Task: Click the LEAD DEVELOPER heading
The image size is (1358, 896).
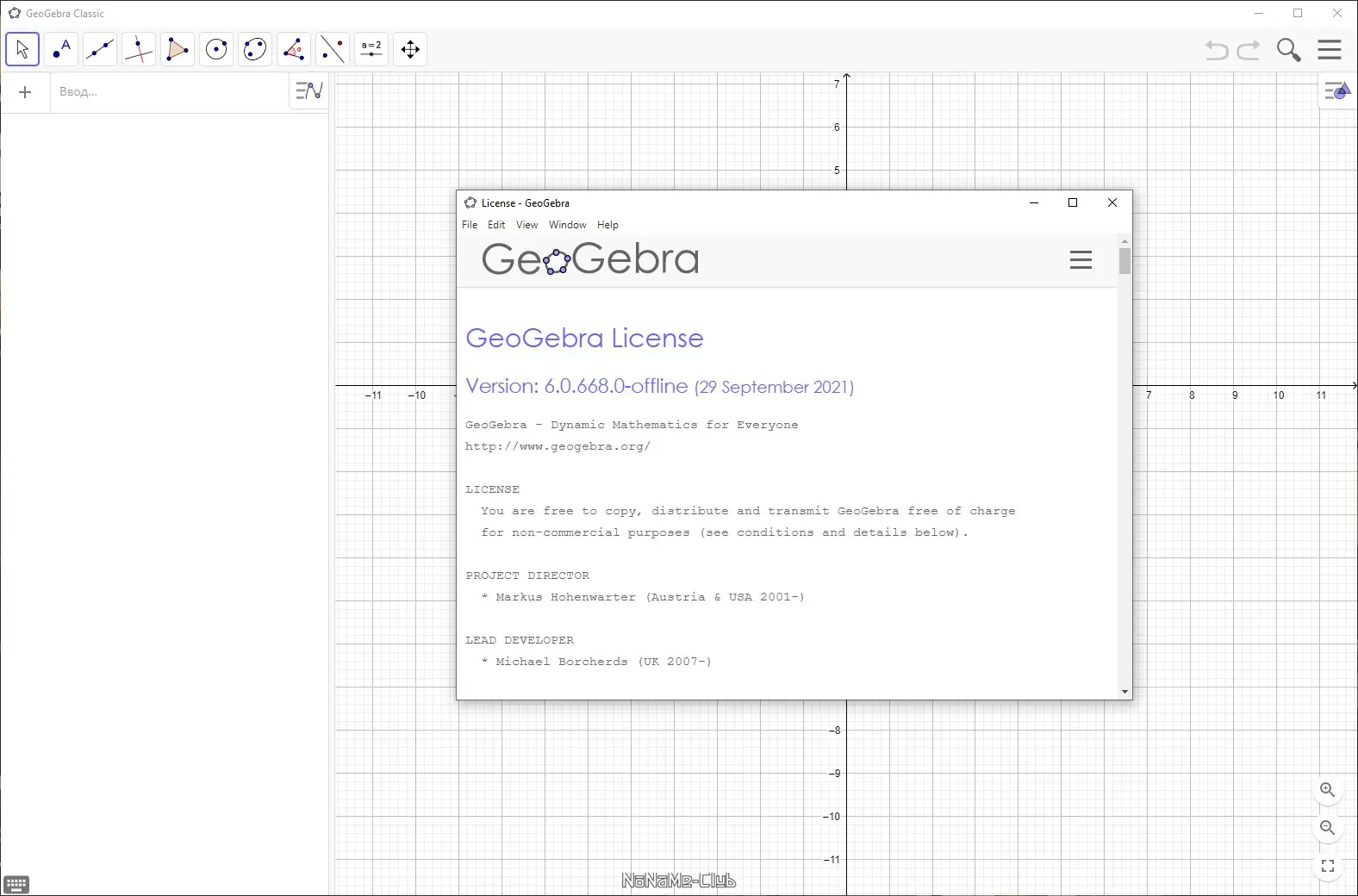Action: coord(520,640)
